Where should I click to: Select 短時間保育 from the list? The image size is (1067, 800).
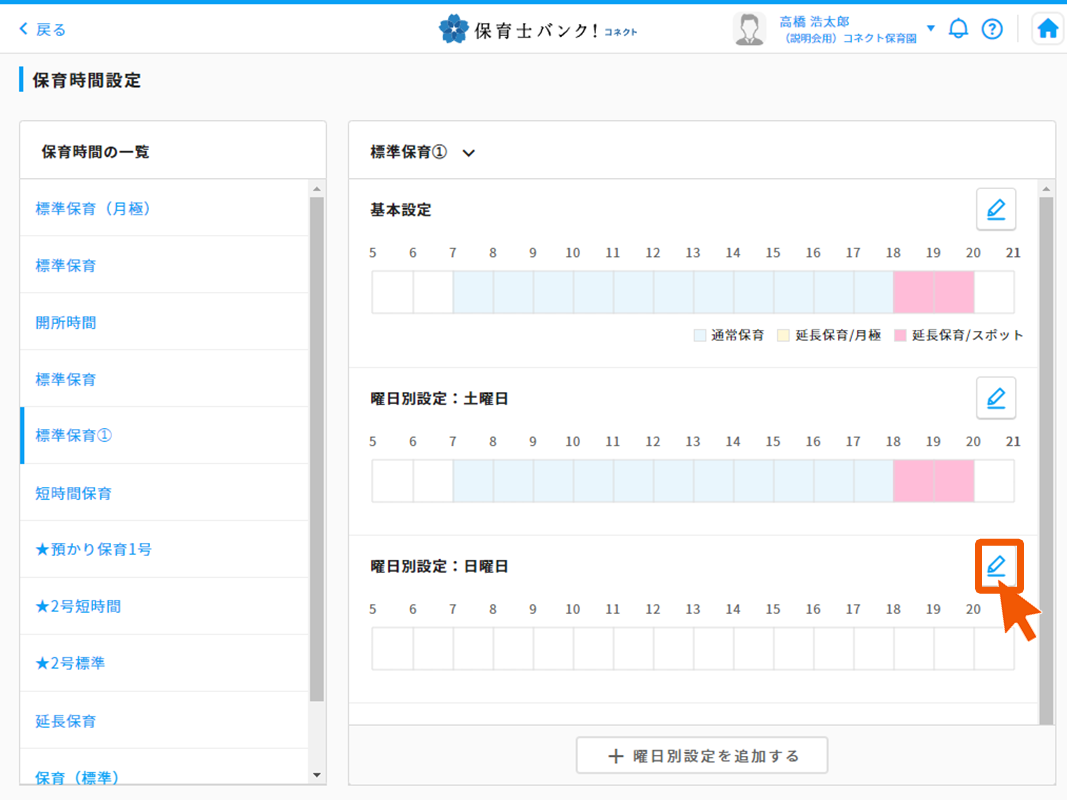coord(74,493)
